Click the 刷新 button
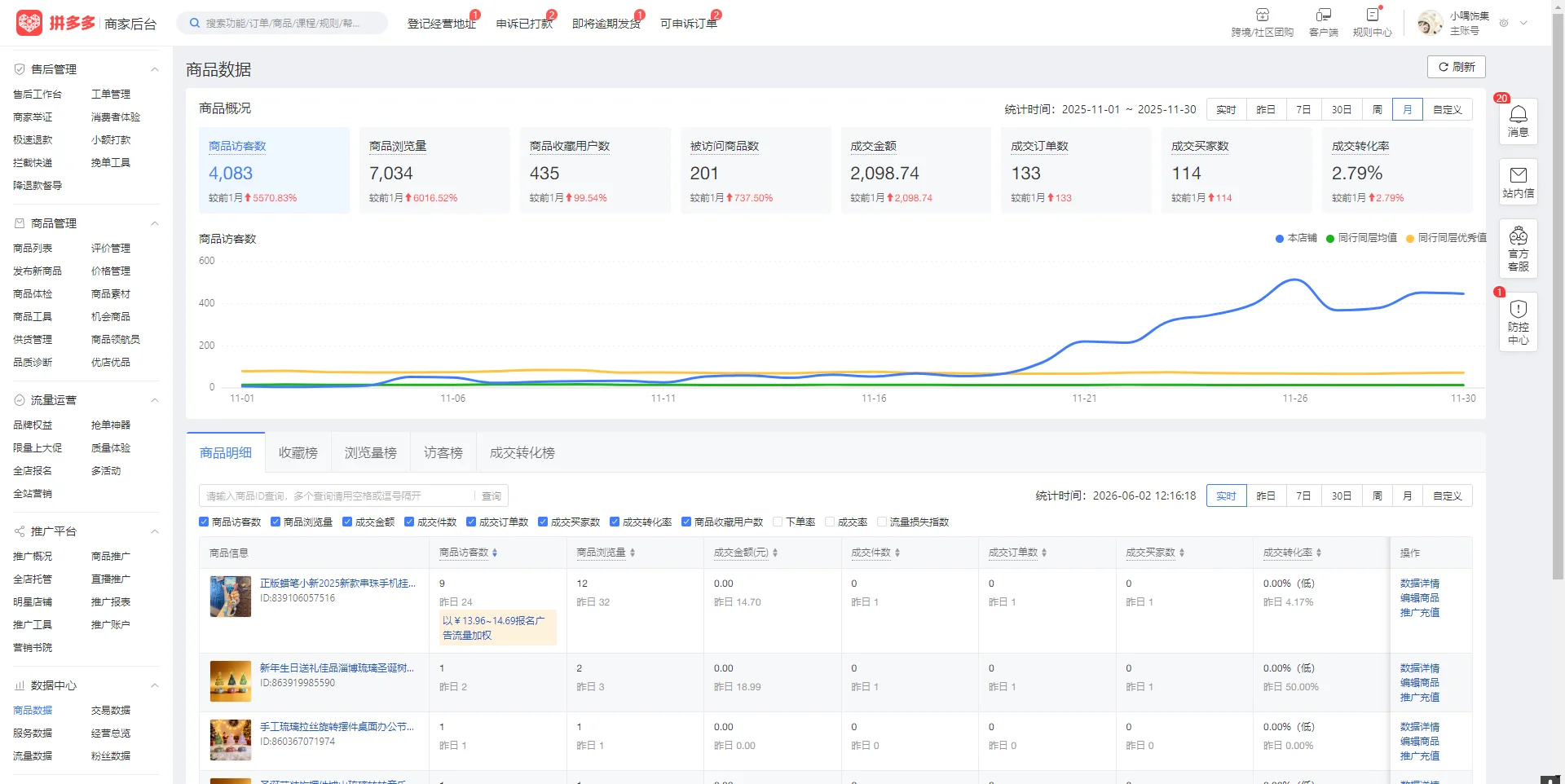Screen dimensions: 1565x784 1457,67
